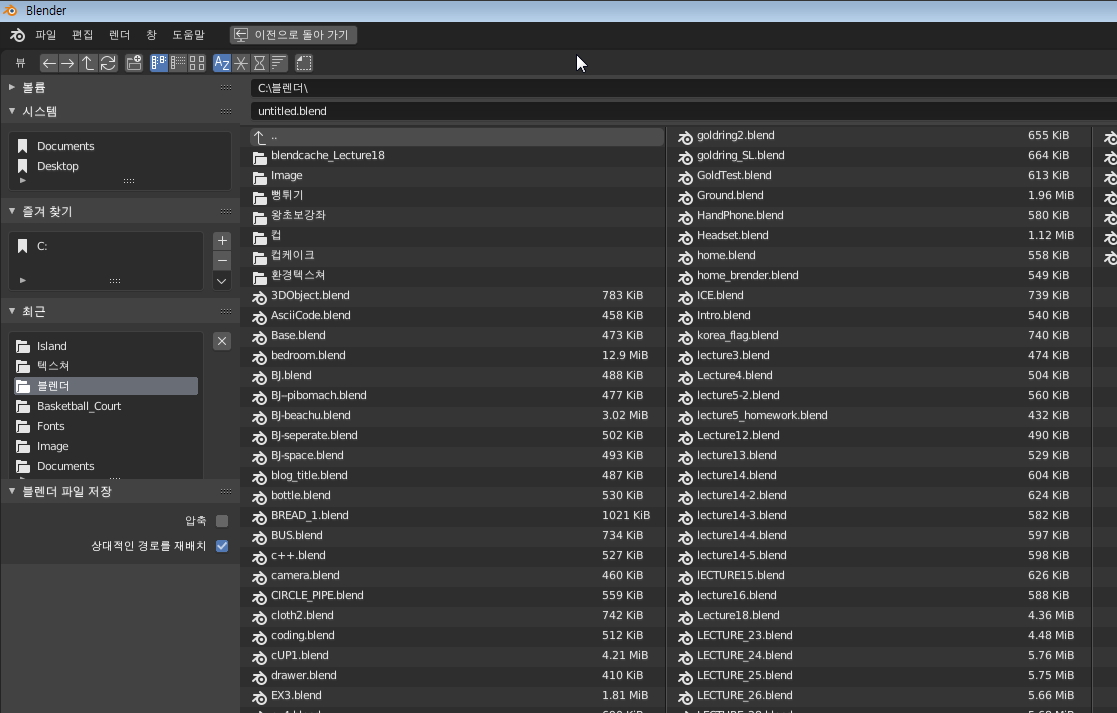Open the Image entry in recent list
The image size is (1117, 713).
[107, 446]
